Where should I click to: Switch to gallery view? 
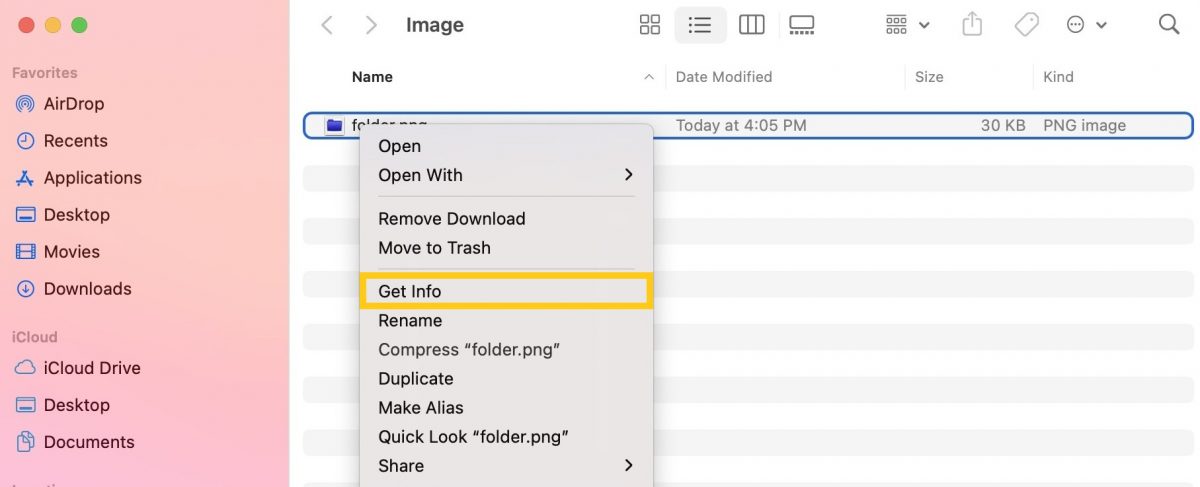click(x=802, y=25)
